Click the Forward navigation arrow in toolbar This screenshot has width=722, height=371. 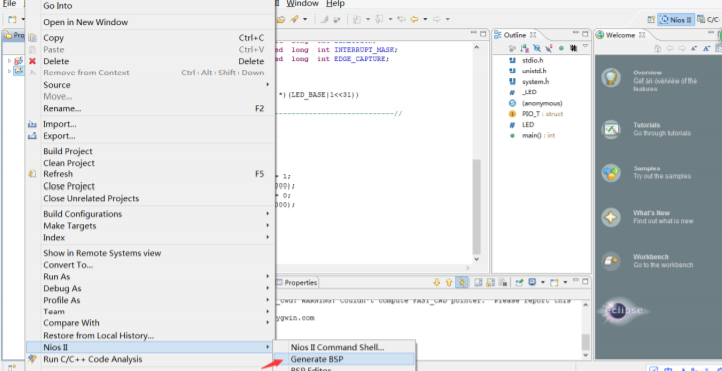pos(437,19)
